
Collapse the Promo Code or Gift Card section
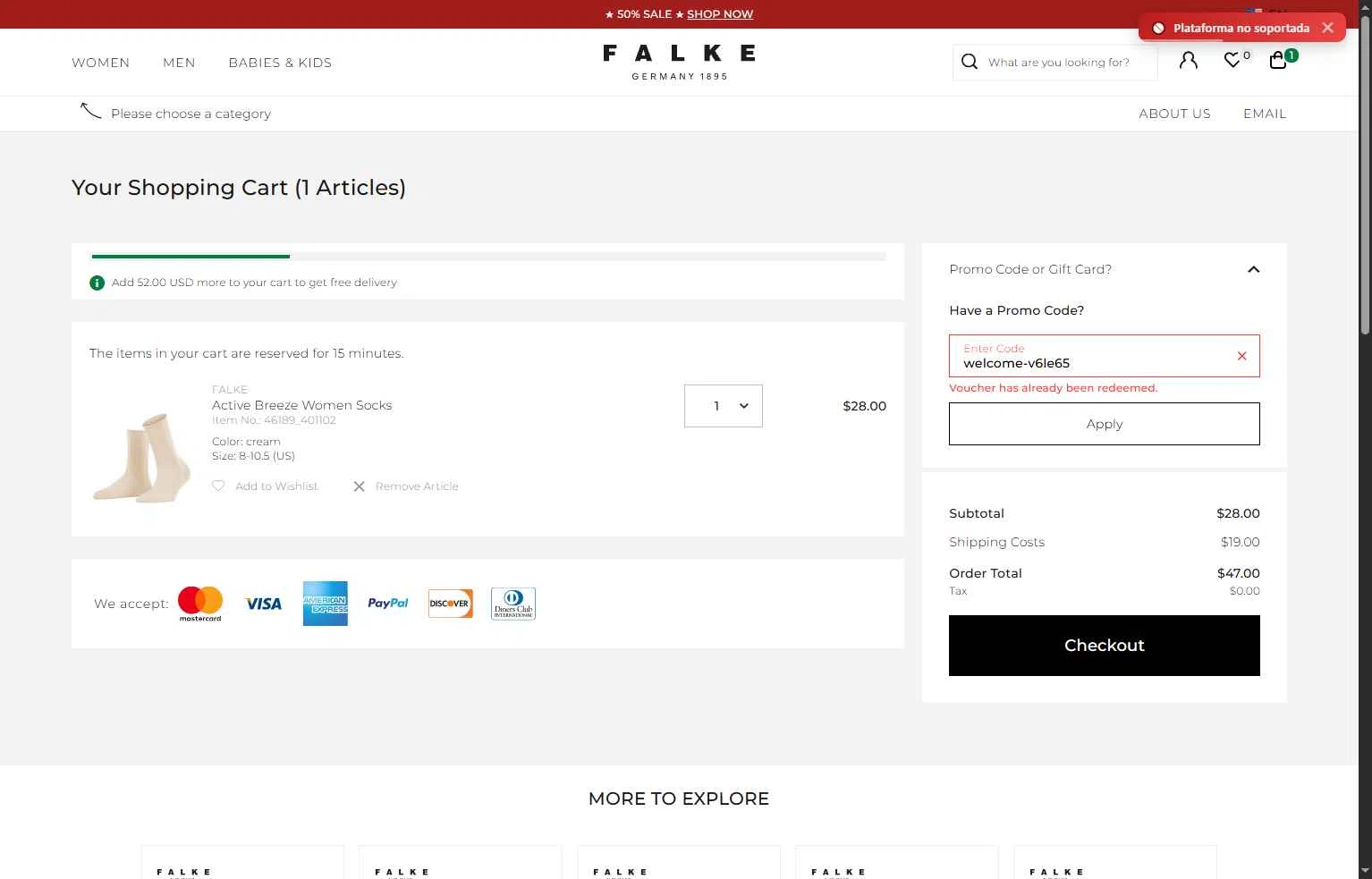pyautogui.click(x=1254, y=269)
